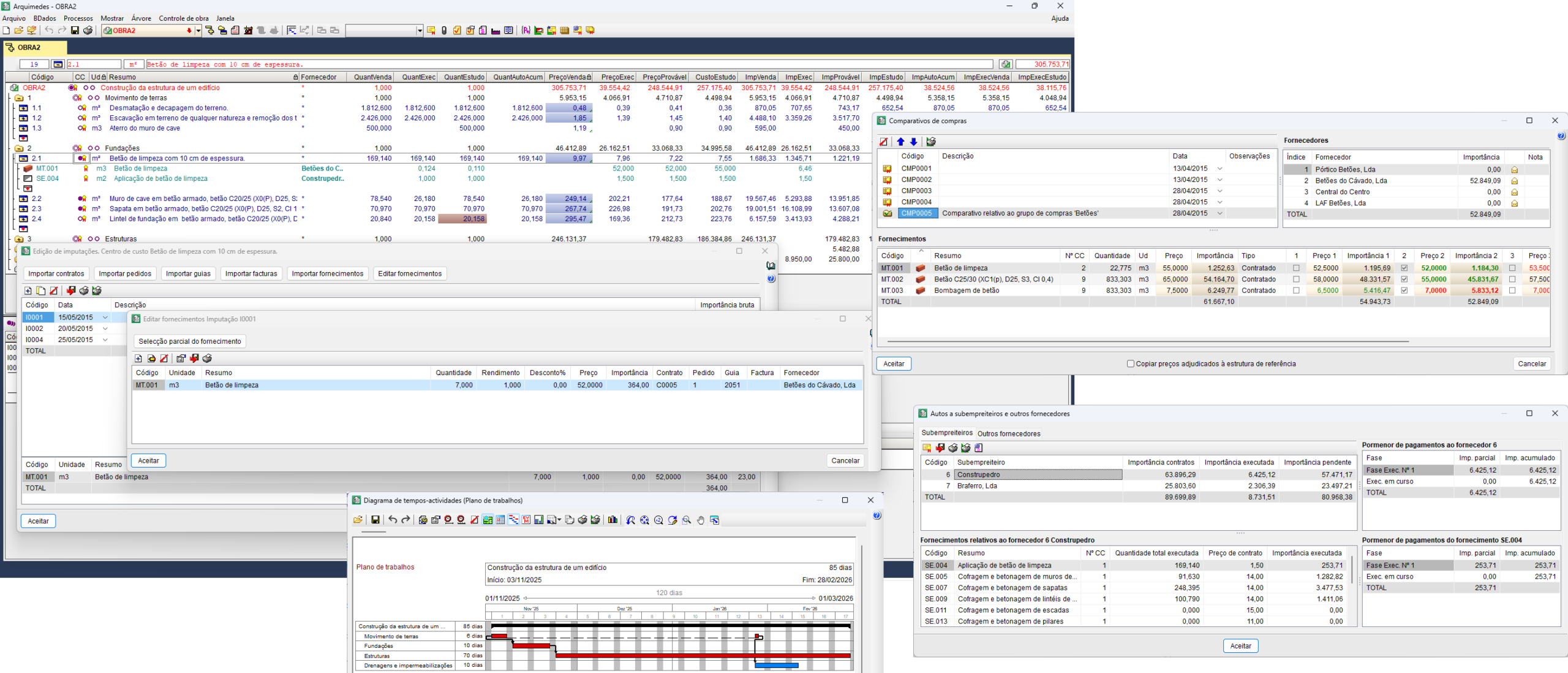This screenshot has width=1568, height=673.
Task: Open the OBRA2 project dropdown arrow
Action: (x=198, y=30)
